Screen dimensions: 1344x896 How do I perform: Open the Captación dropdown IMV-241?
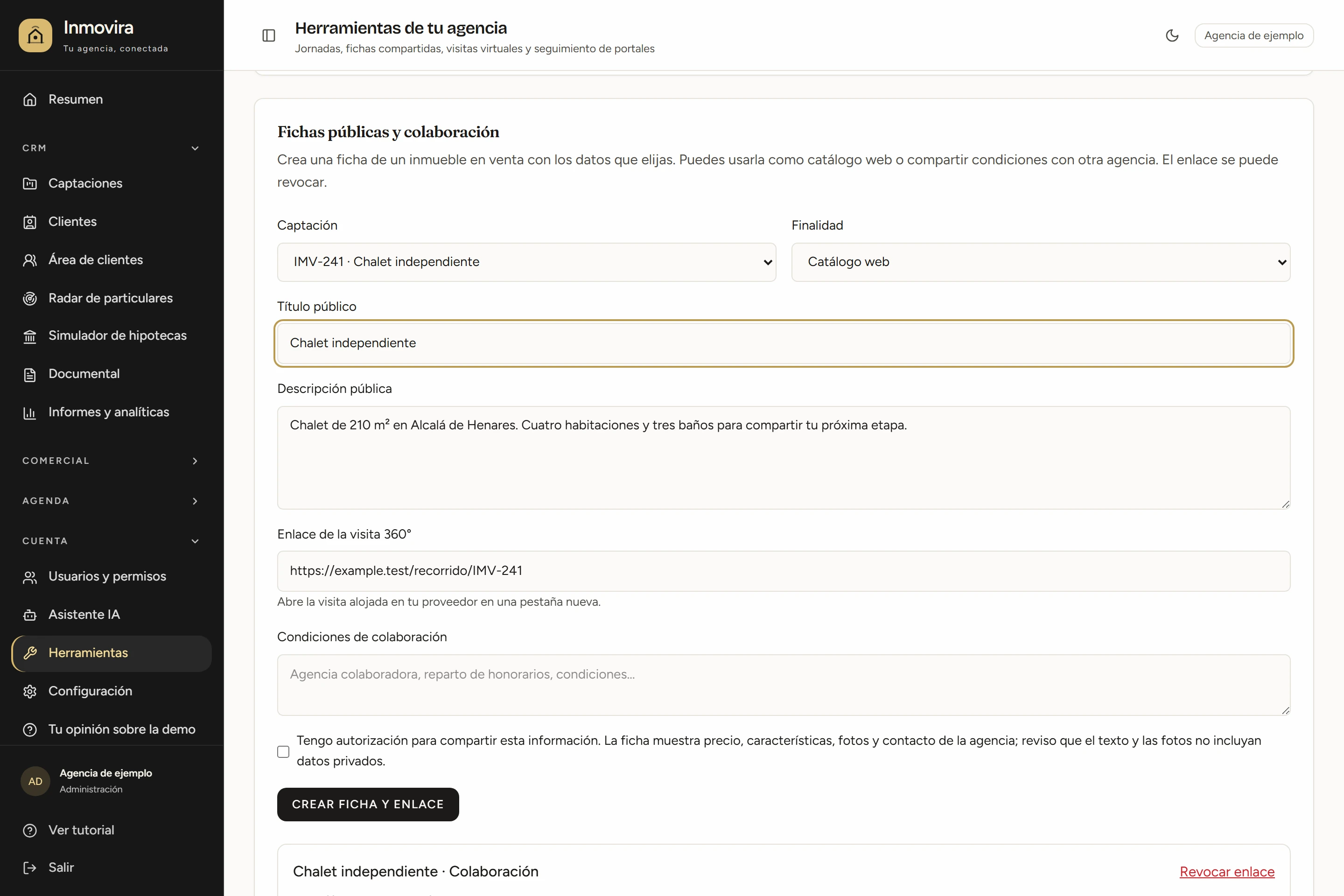point(526,262)
